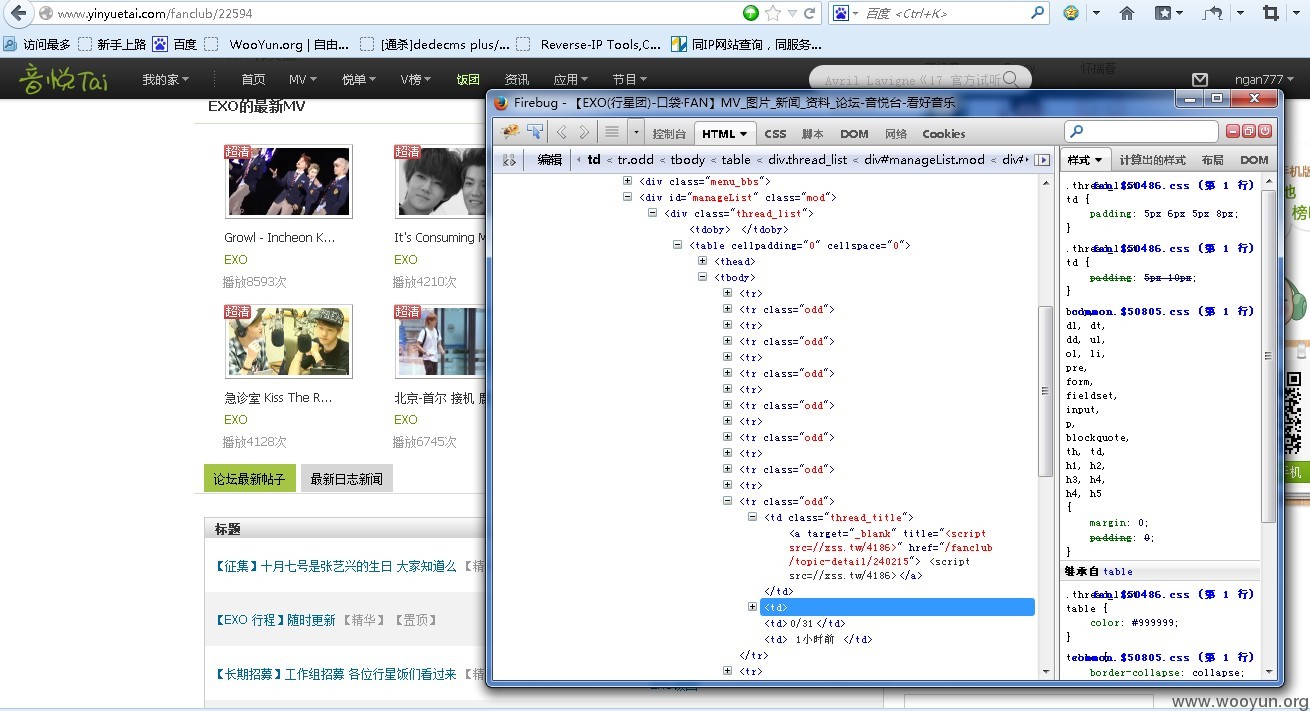Switch to Firebug 网络 tab
Image resolution: width=1310 pixels, height=711 pixels.
(895, 133)
